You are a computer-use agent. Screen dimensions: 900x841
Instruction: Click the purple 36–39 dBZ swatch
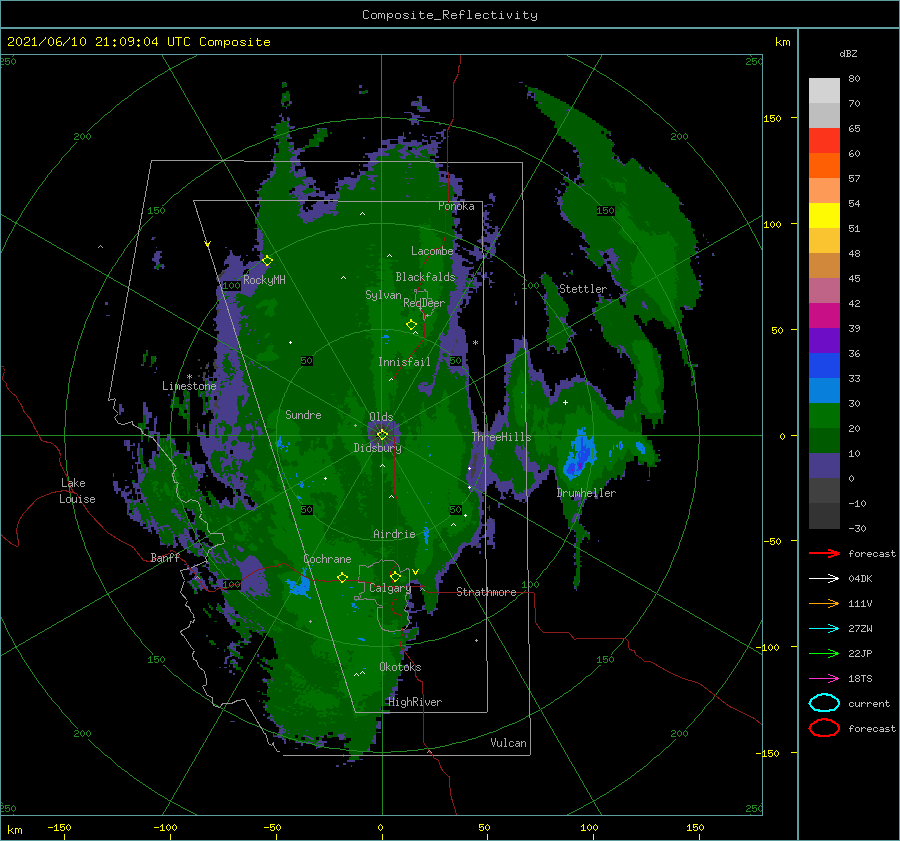824,340
